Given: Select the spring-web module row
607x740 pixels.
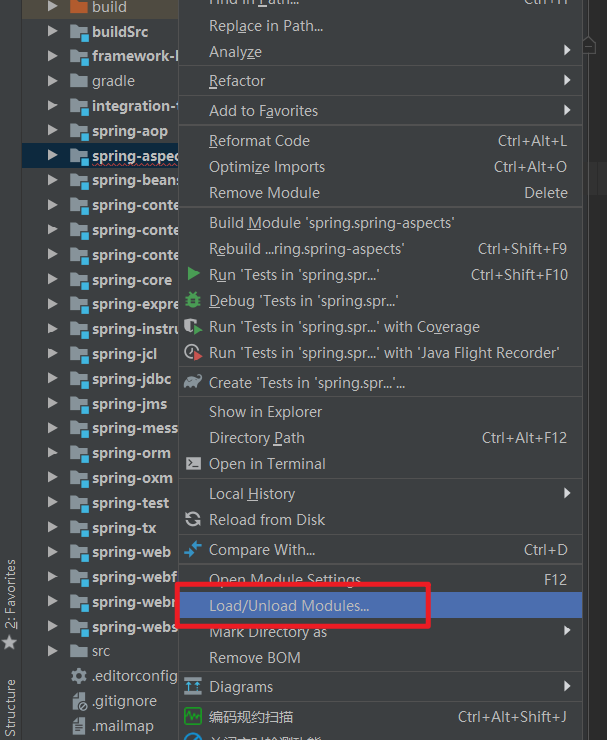Looking at the screenshot, I should coord(100,552).
